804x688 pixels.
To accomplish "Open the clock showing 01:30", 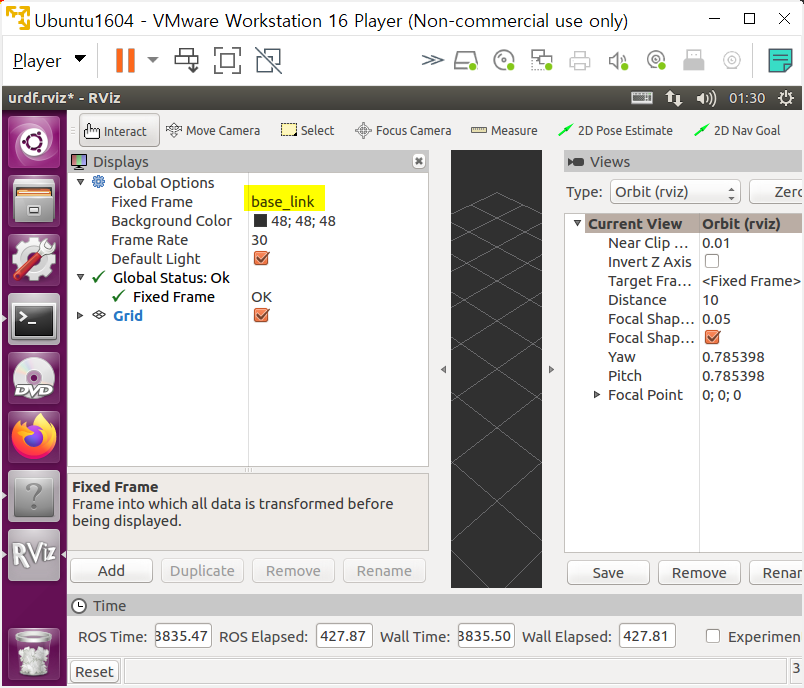I will click(x=747, y=98).
